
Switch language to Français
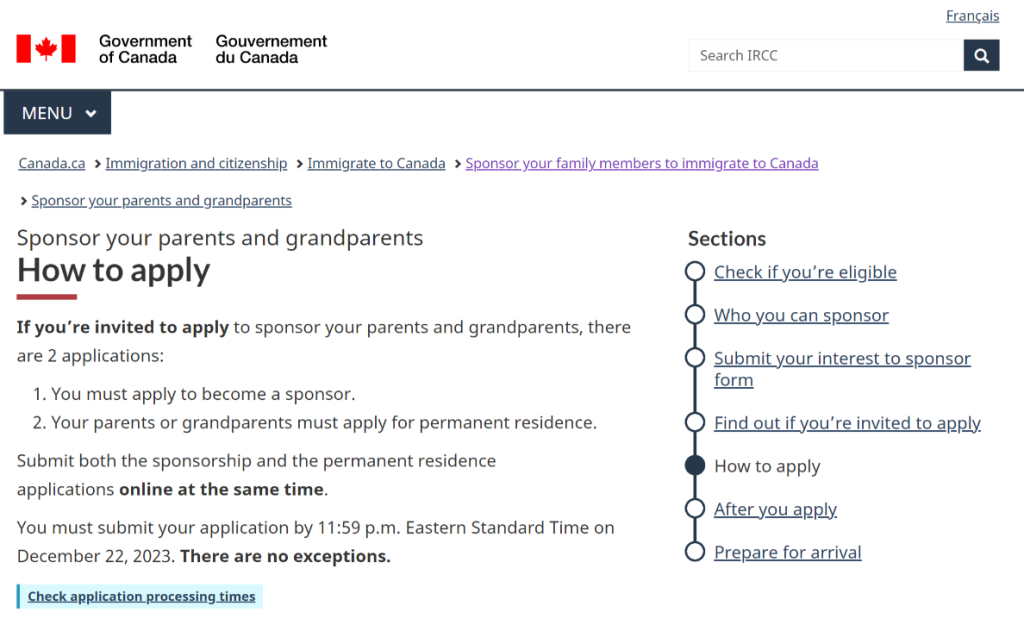click(972, 16)
